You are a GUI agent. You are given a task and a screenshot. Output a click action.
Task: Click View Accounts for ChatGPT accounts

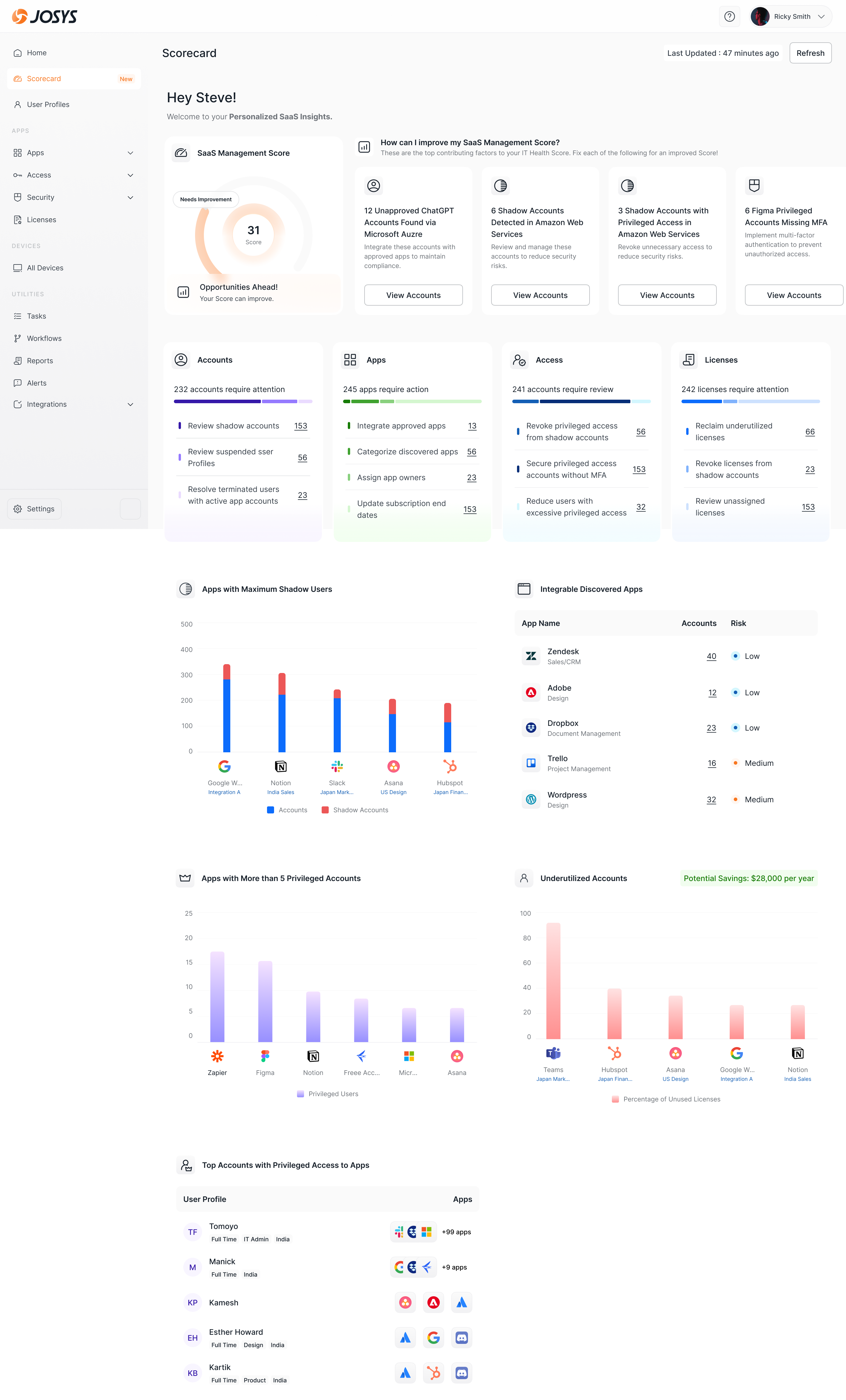pyautogui.click(x=413, y=295)
